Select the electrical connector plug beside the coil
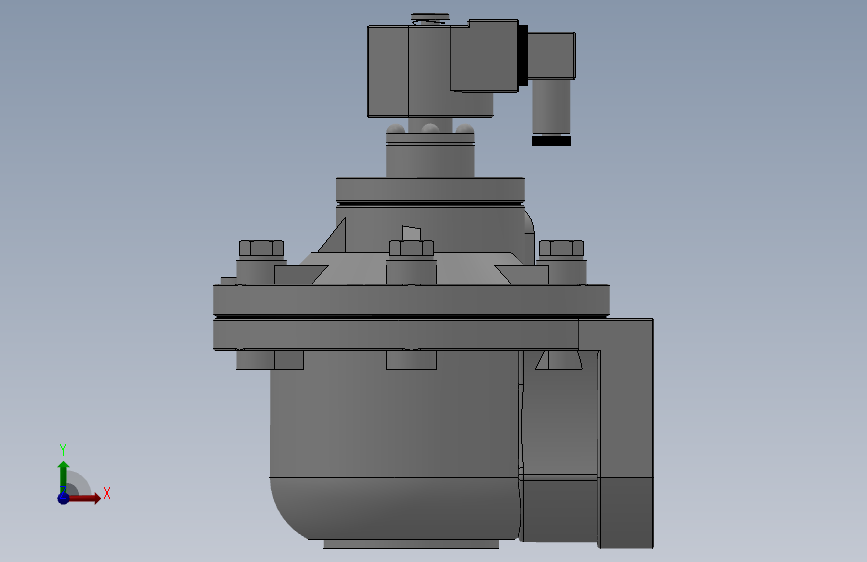The height and width of the screenshot is (562, 867). point(552,55)
